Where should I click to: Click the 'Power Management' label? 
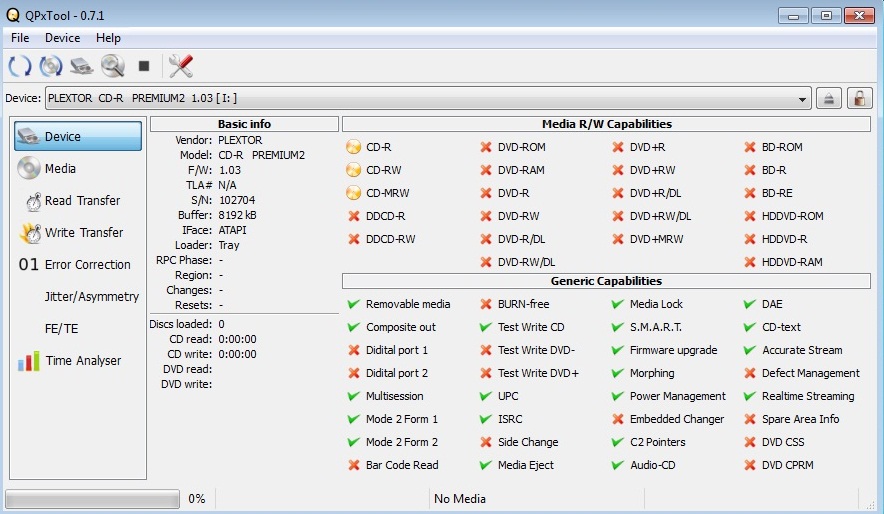click(x=678, y=396)
